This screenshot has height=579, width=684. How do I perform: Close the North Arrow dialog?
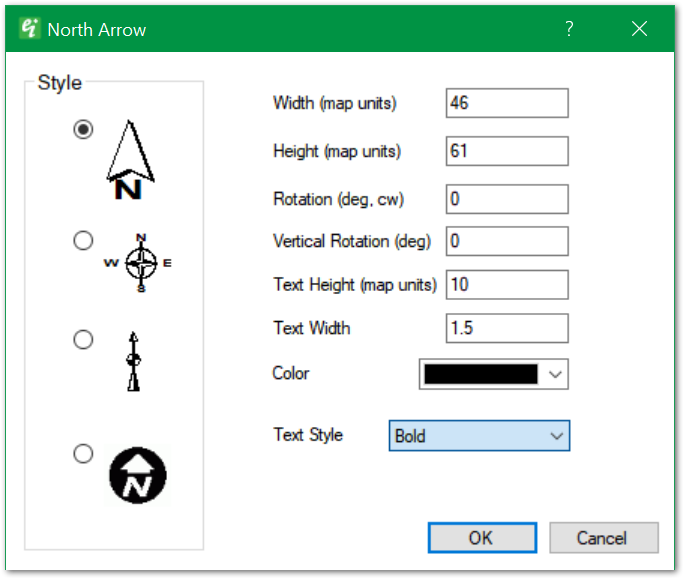point(640,29)
